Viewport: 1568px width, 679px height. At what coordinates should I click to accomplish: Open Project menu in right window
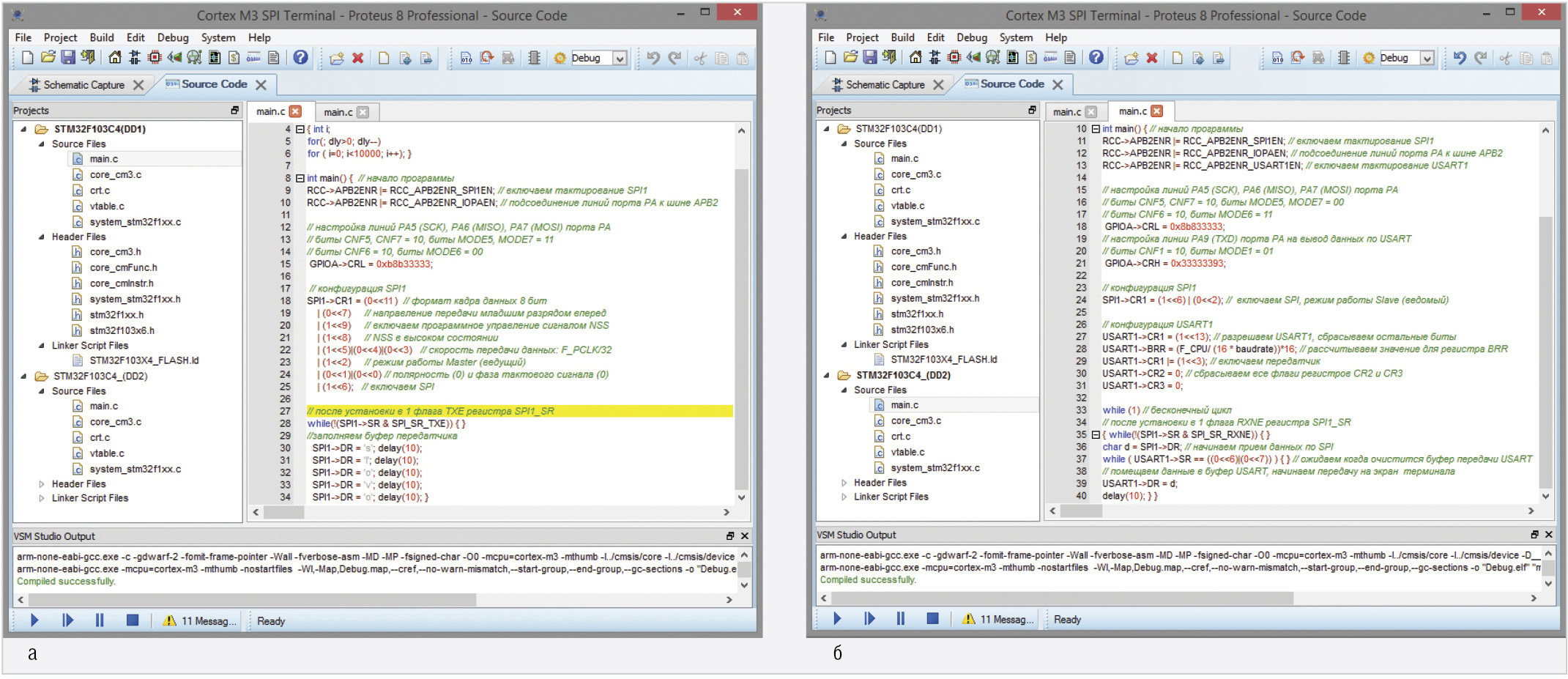(x=862, y=37)
